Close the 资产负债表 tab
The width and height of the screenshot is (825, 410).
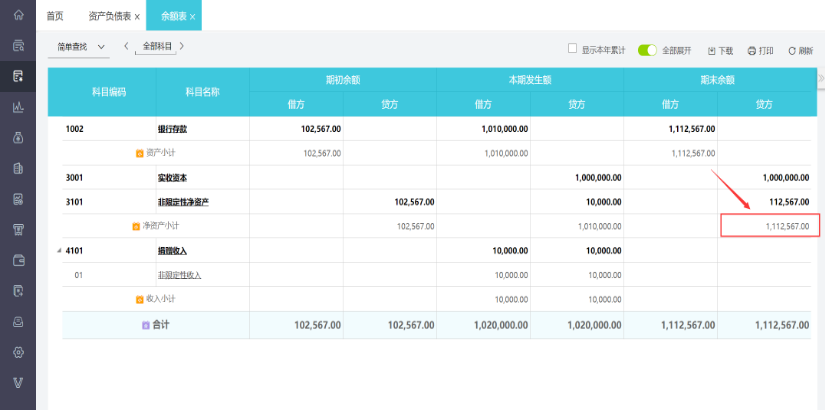click(137, 17)
